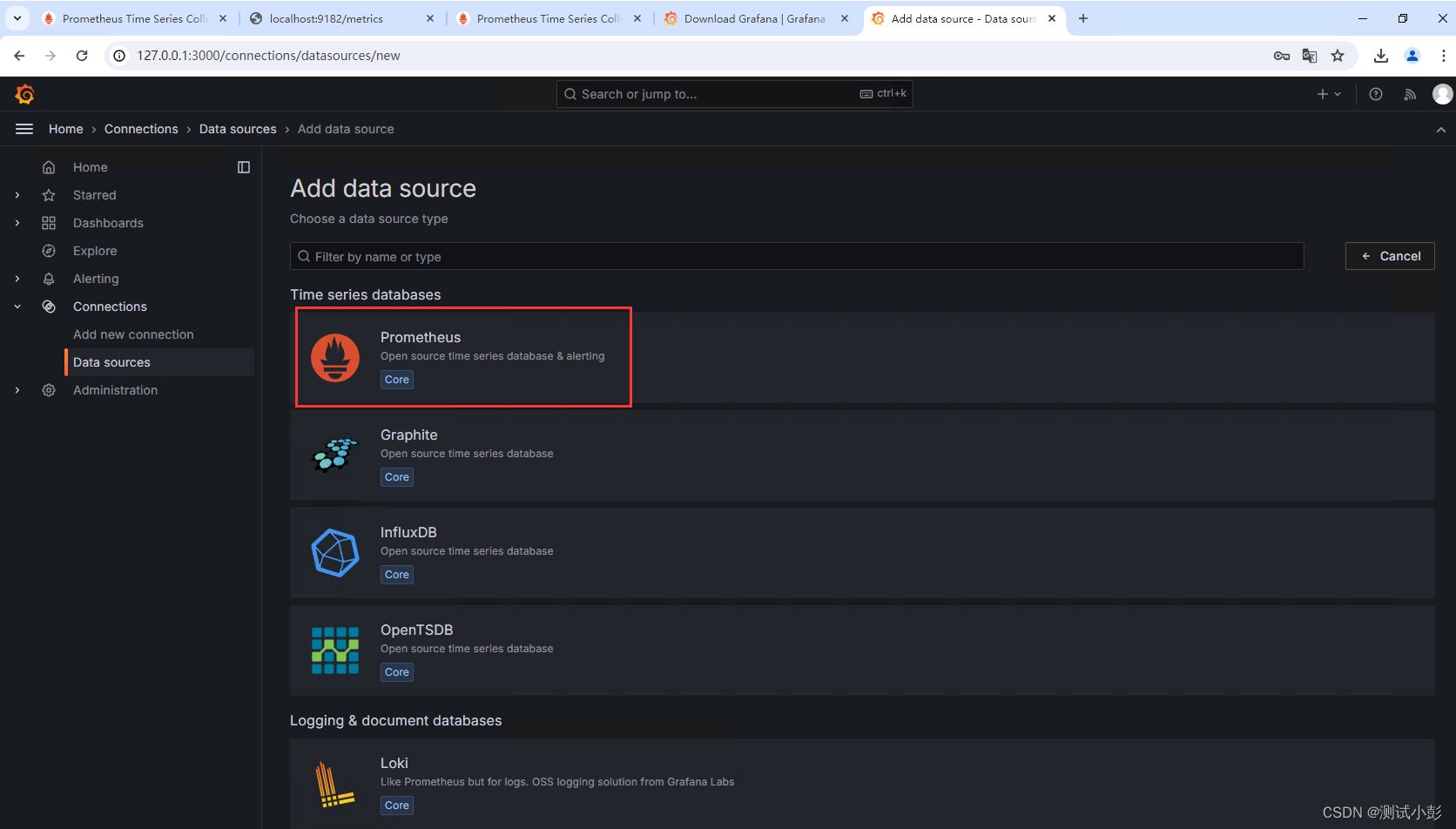Click the Home house icon in sidebar
Screen dimensions: 1456x829
[49, 167]
